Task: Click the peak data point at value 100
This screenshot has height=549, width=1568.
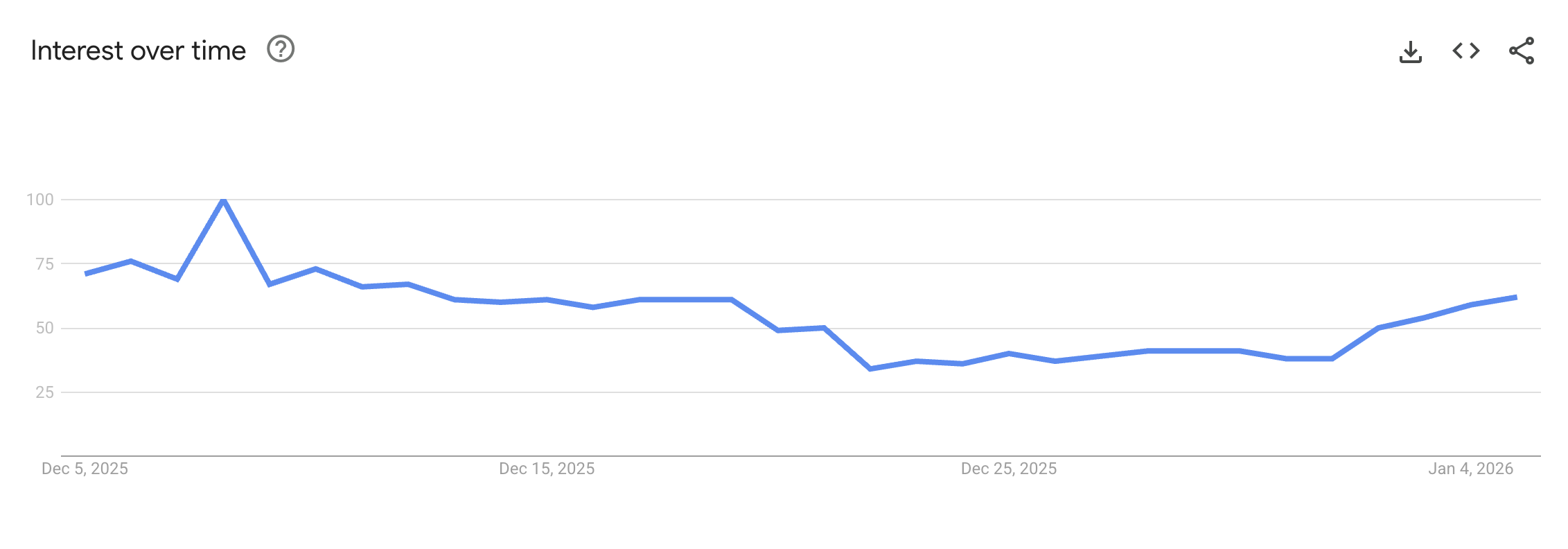Action: tap(222, 200)
